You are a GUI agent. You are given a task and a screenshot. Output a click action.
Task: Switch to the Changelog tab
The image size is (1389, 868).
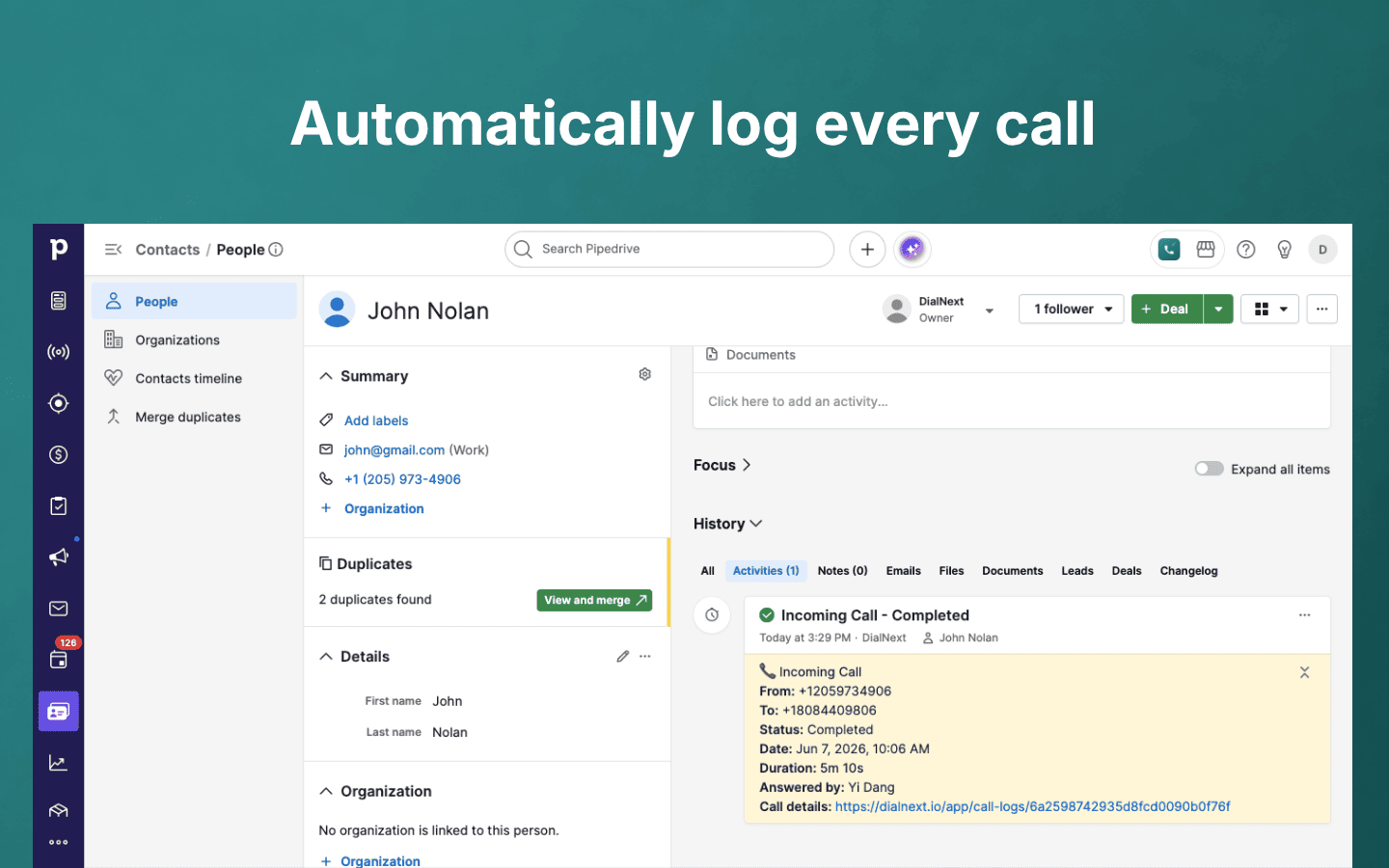click(x=1189, y=571)
